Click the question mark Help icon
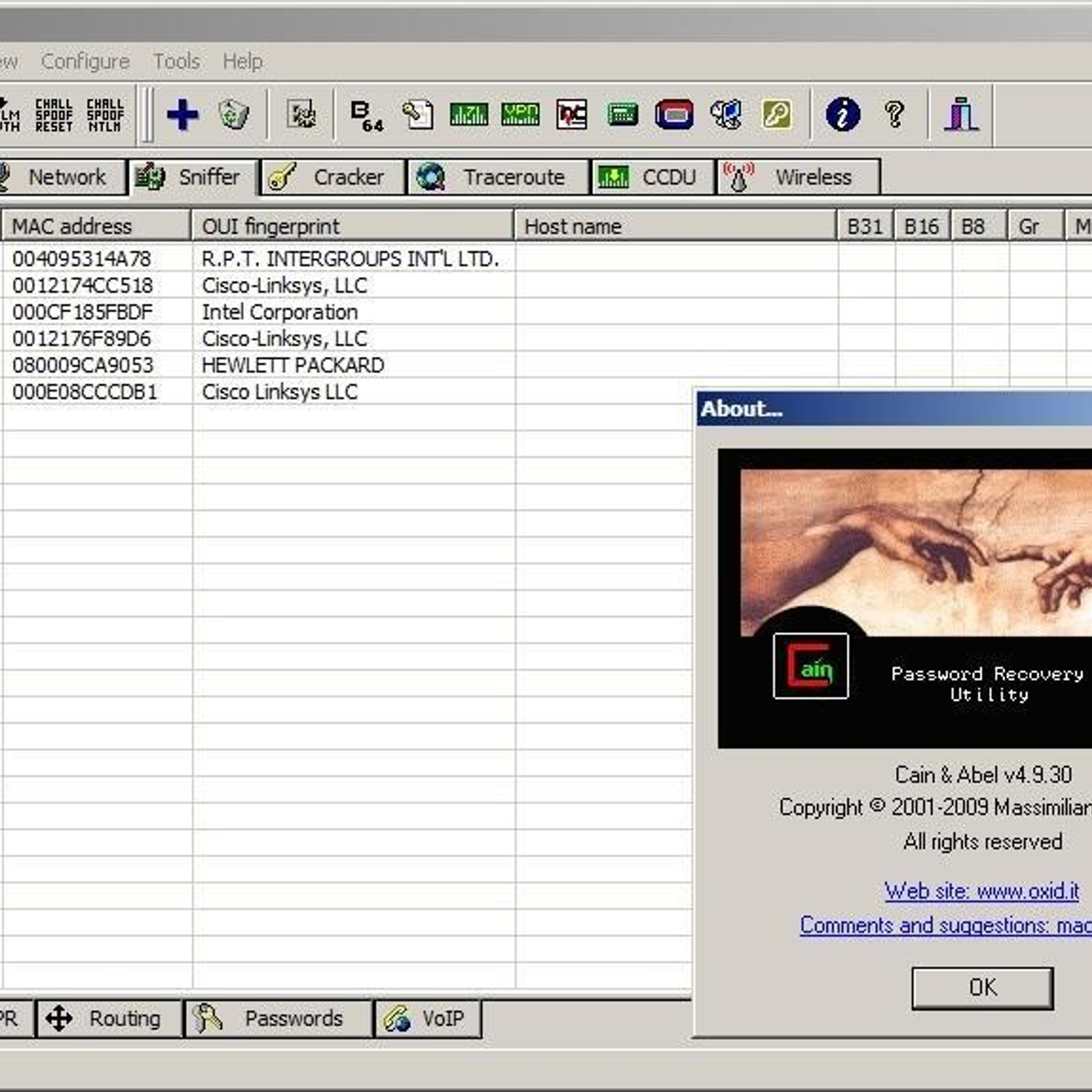Viewport: 1092px width, 1092px height. click(x=894, y=114)
